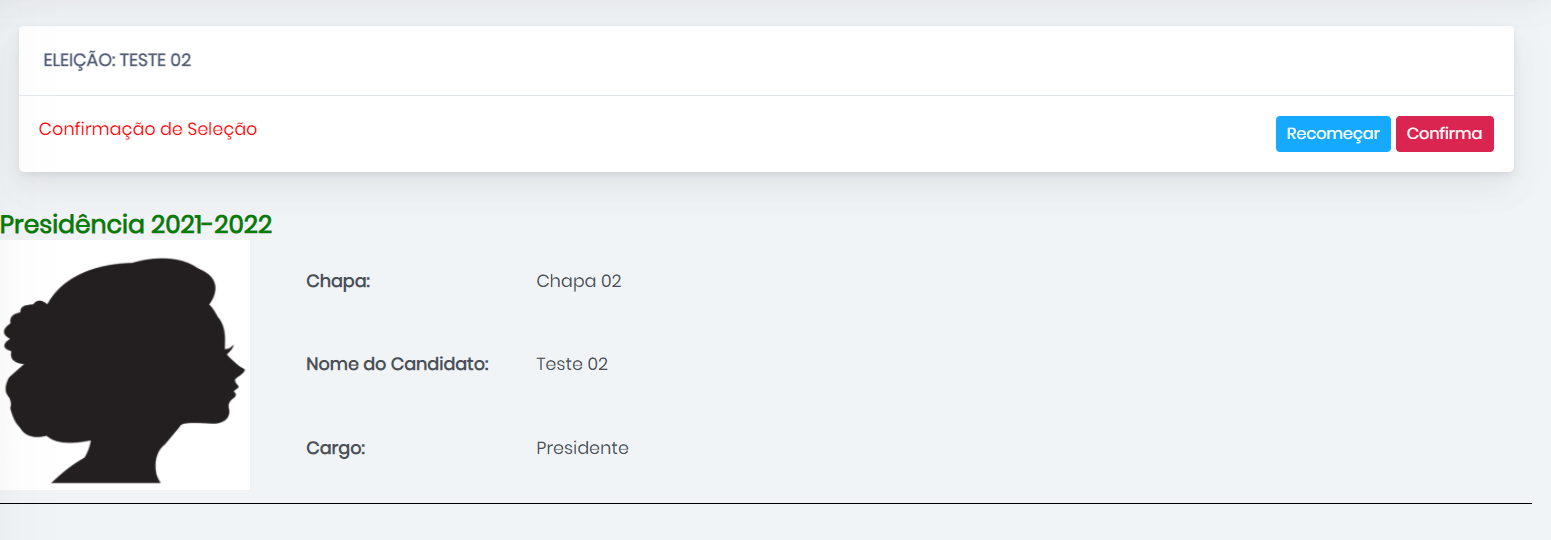Click the horizontal divider below the candidate
Viewport: 1551px width, 540px height.
point(766,503)
